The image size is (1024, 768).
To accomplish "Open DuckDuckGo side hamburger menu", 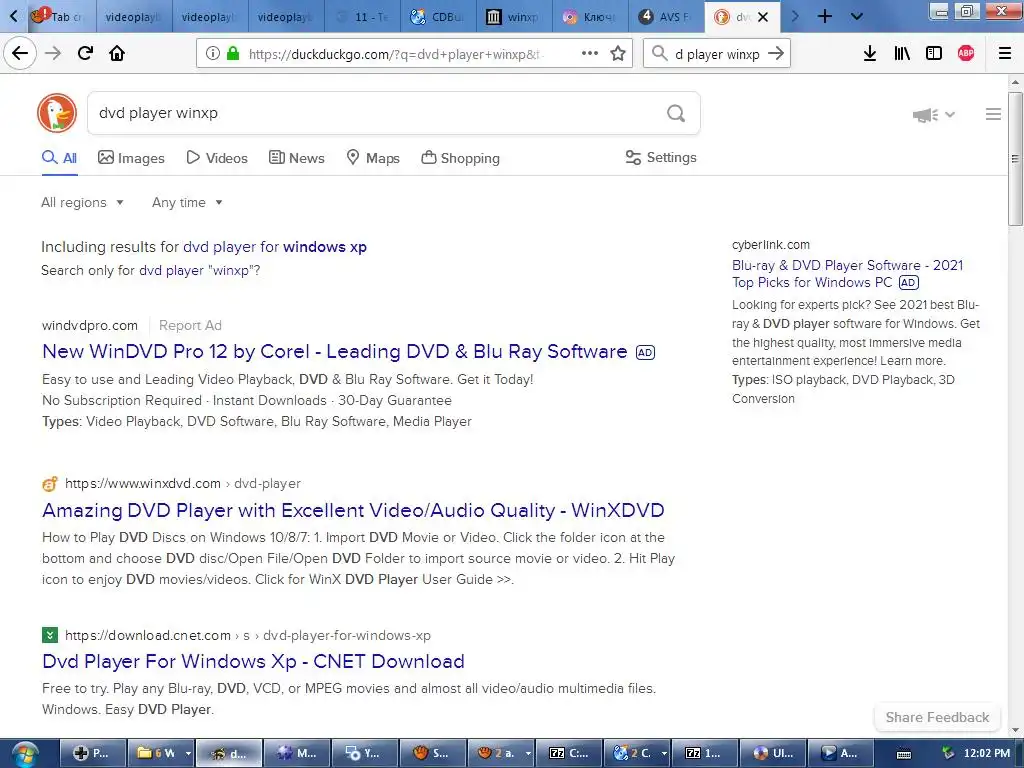I will pos(993,114).
